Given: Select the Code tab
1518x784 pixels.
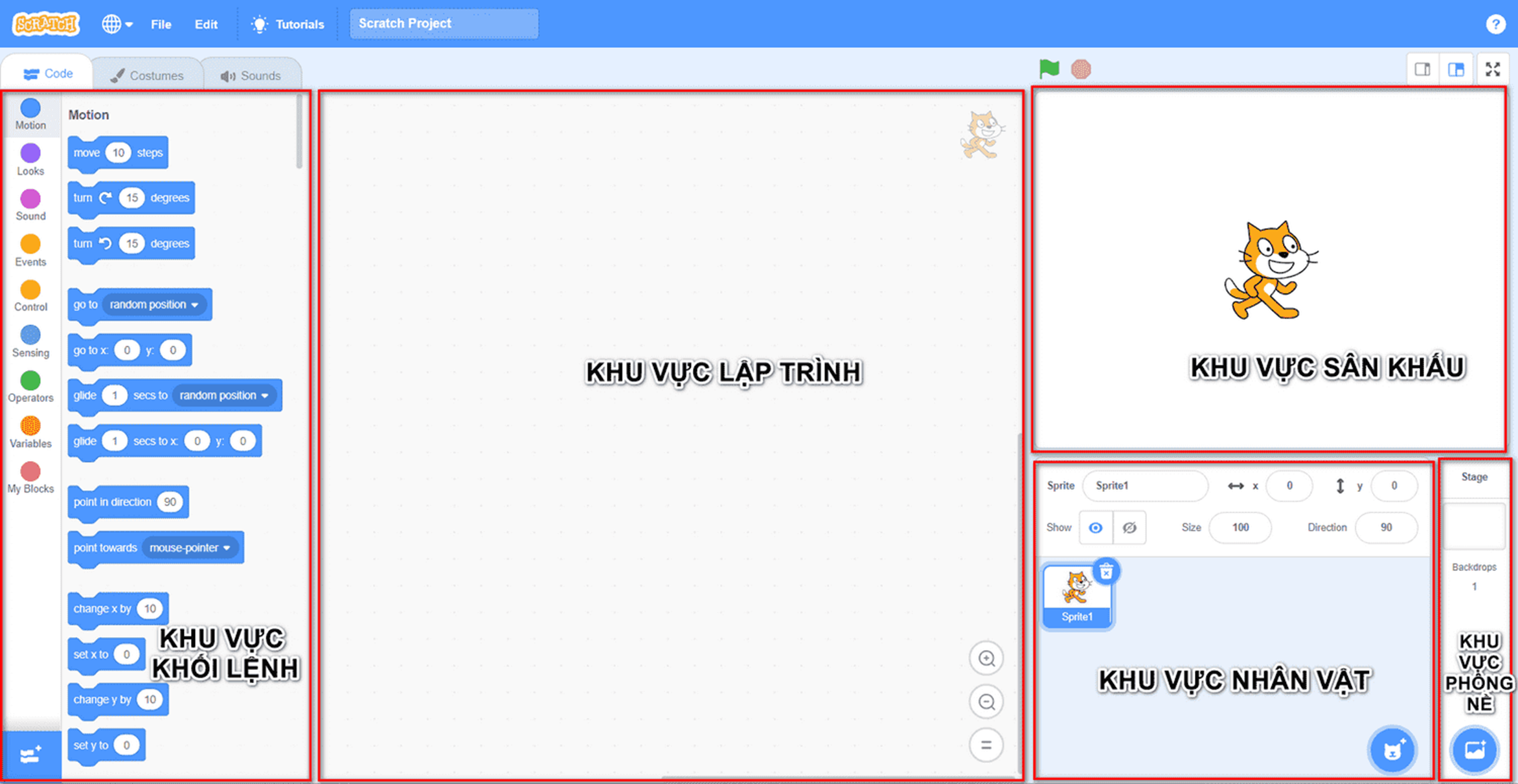Looking at the screenshot, I should [x=48, y=73].
